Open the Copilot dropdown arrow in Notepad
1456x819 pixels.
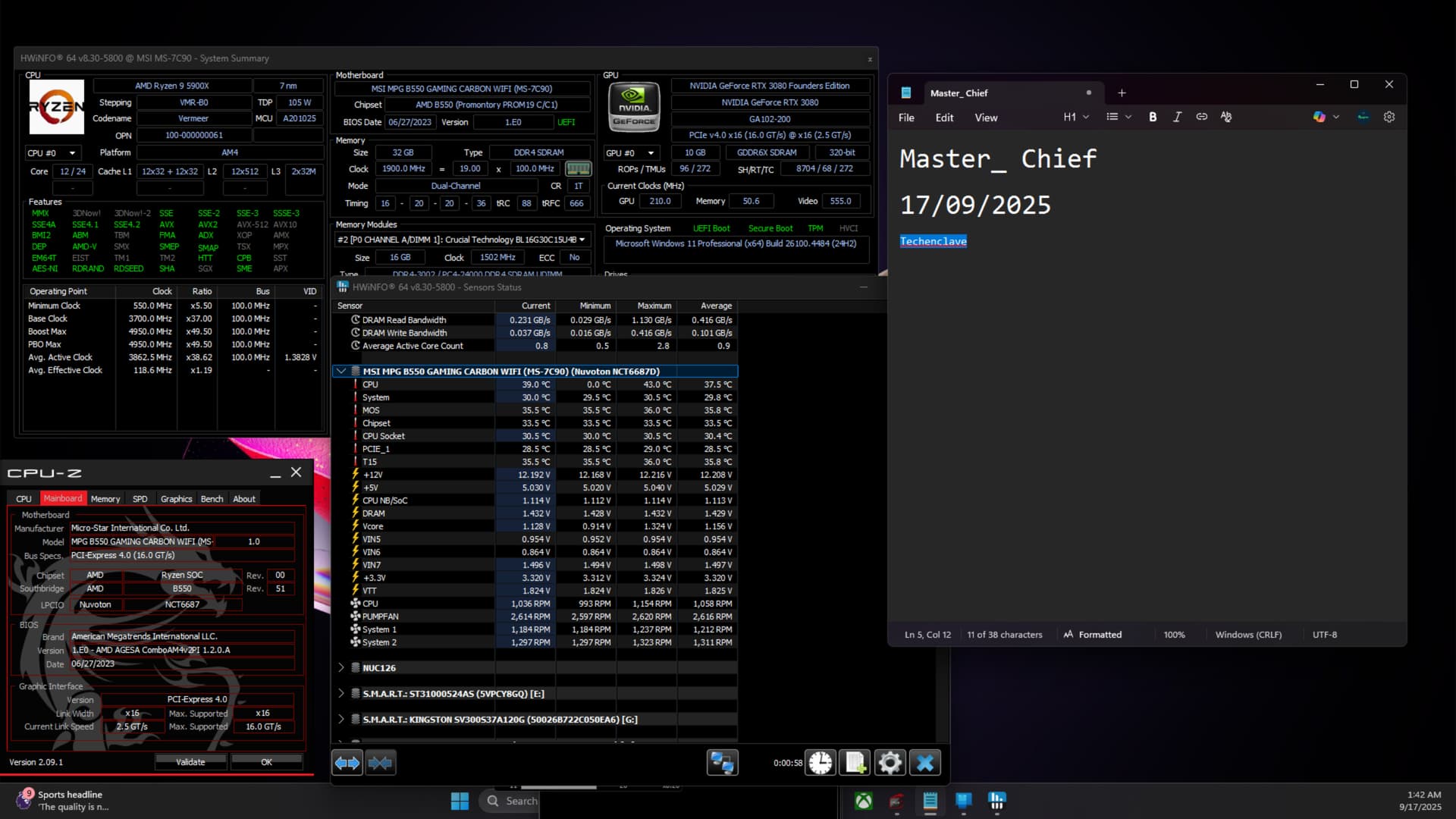click(x=1336, y=117)
